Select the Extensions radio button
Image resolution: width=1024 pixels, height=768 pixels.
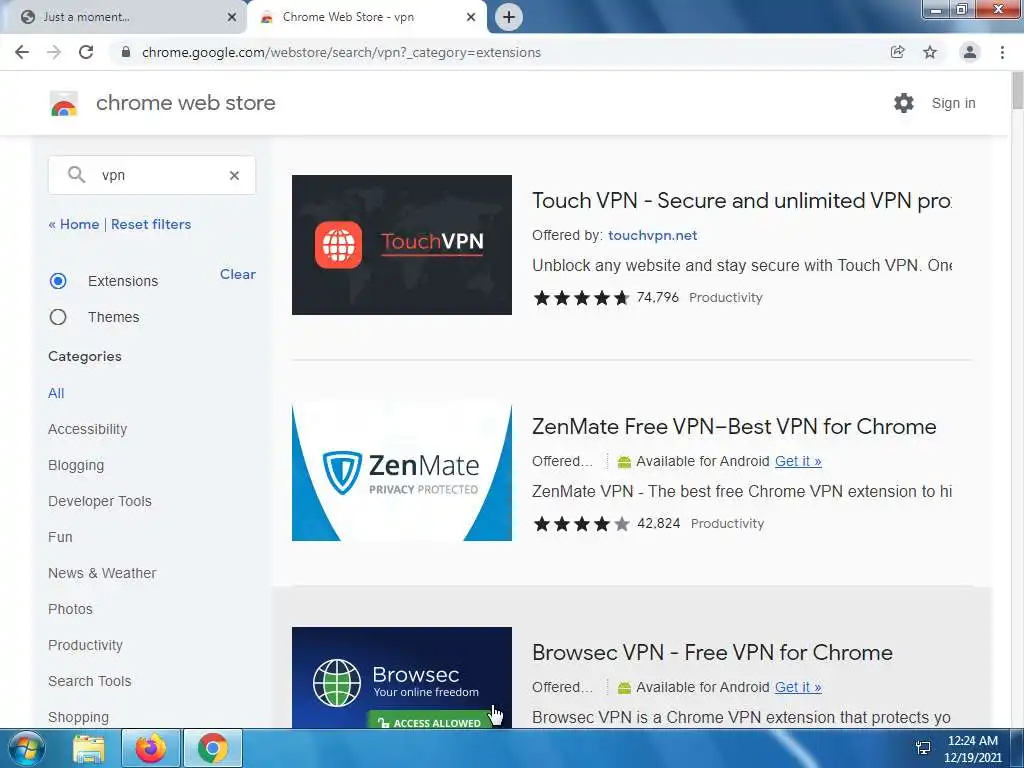click(x=58, y=281)
